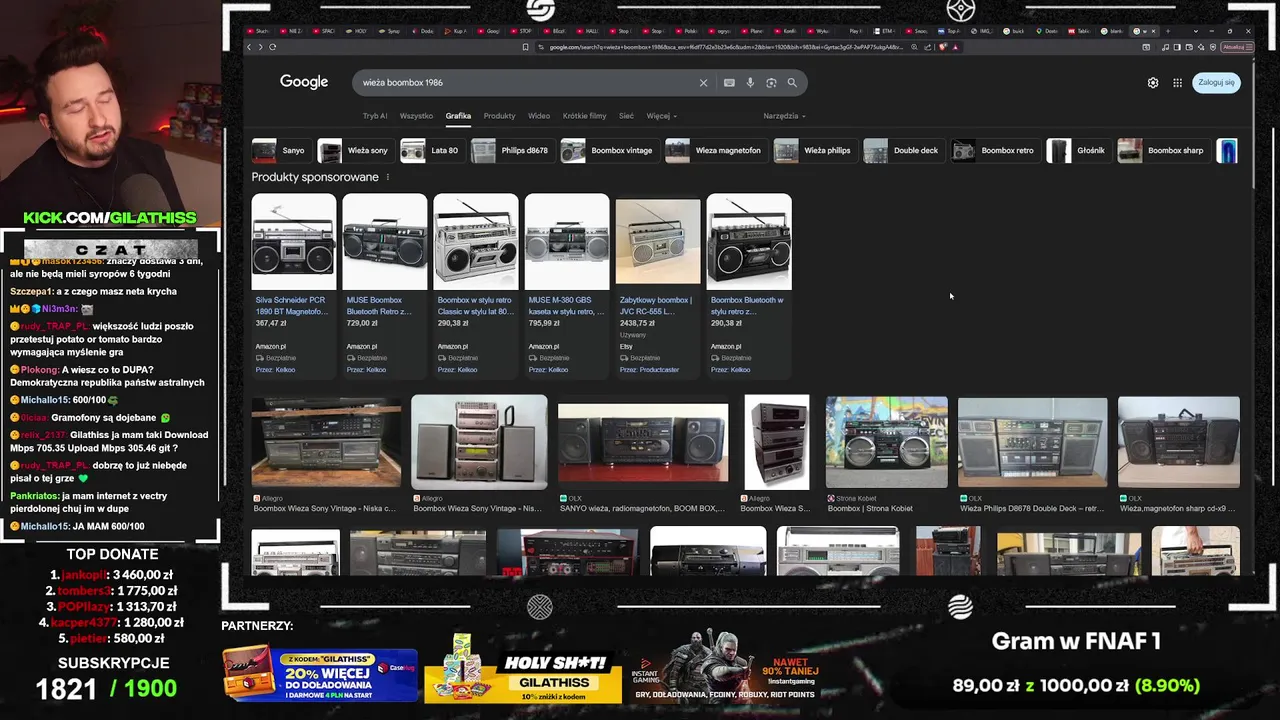Click the '2438,75 zł' price text
1280x720 pixels.
pyautogui.click(x=637, y=323)
